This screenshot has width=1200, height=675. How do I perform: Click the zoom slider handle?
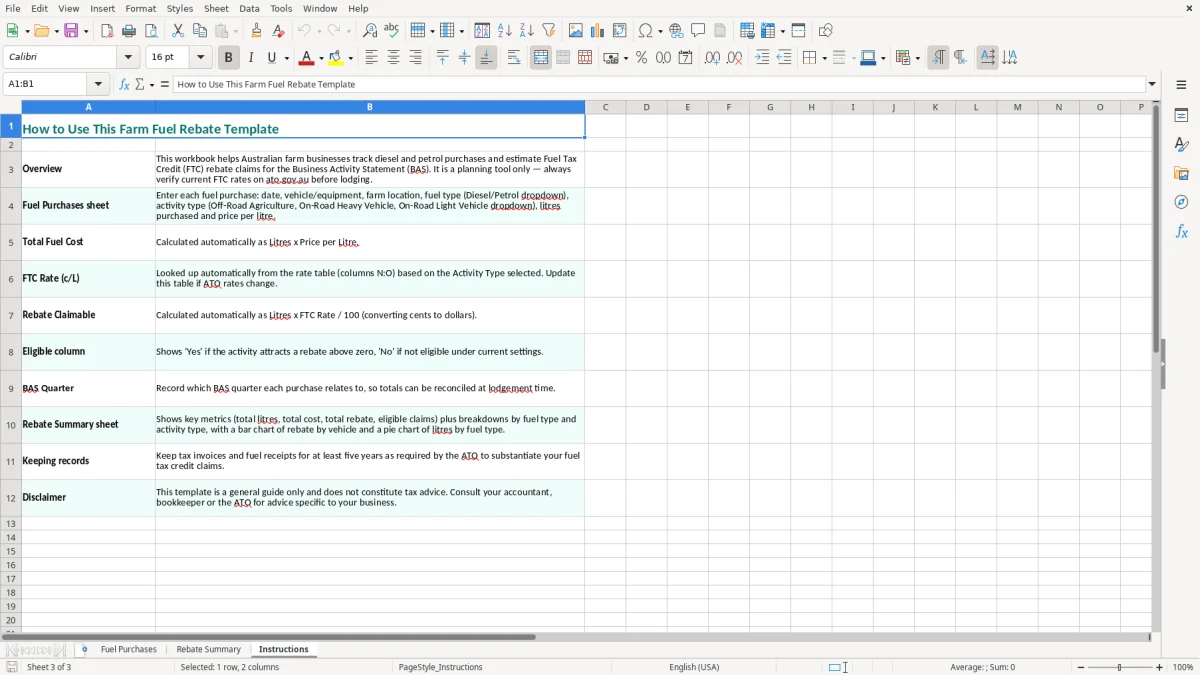click(x=1120, y=667)
